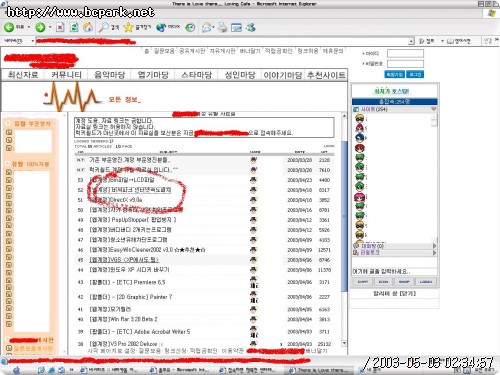Open the 이야기마당 menu tab
This screenshot has height=375, width=500.
283,75
